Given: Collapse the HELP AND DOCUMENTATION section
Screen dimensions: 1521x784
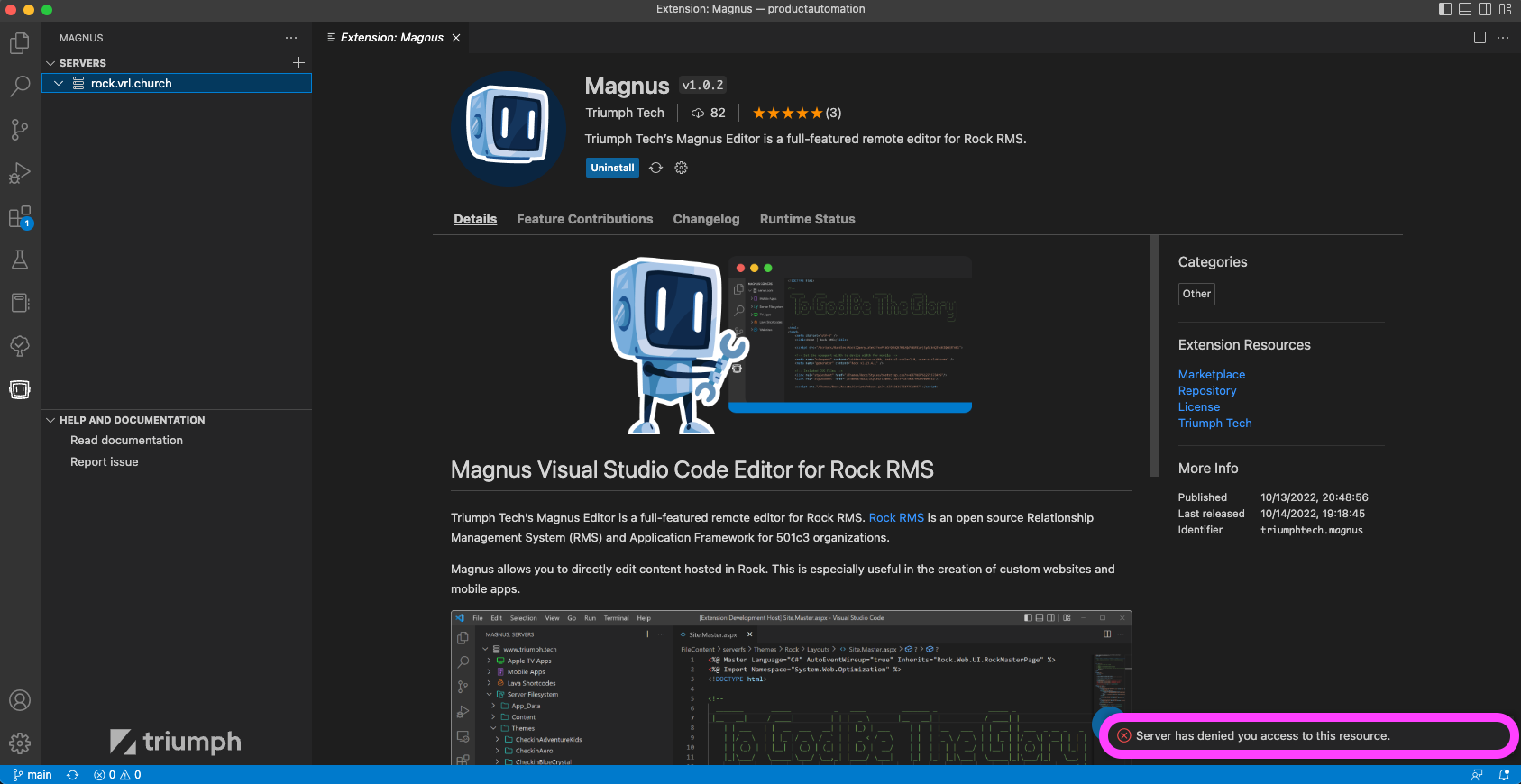Looking at the screenshot, I should click(50, 420).
